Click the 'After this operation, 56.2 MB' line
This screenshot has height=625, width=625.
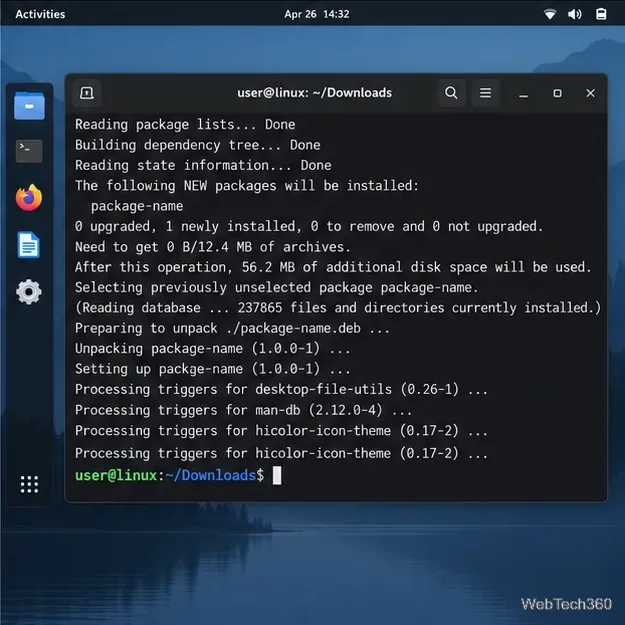pos(333,267)
